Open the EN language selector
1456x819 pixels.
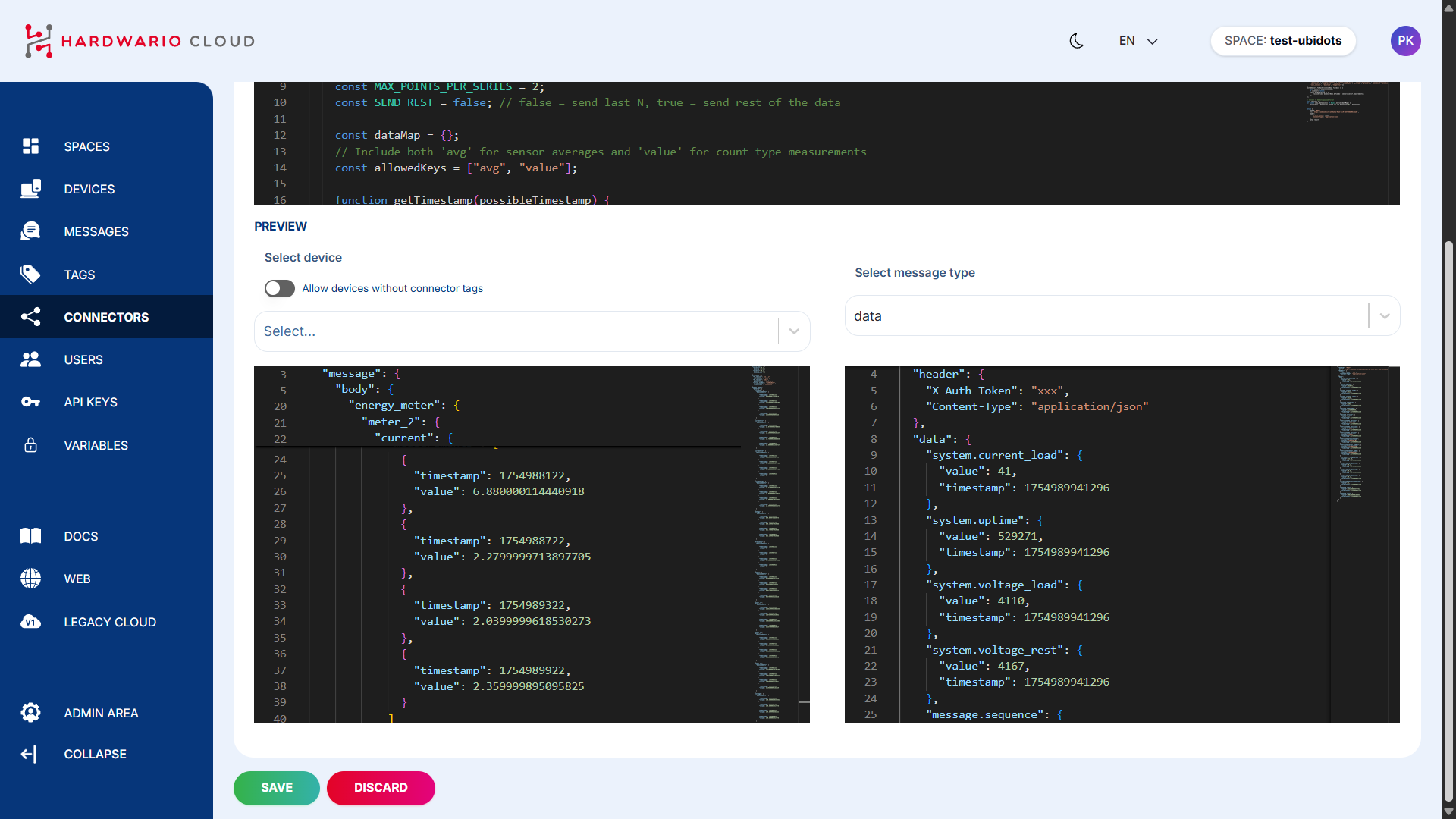point(1137,41)
